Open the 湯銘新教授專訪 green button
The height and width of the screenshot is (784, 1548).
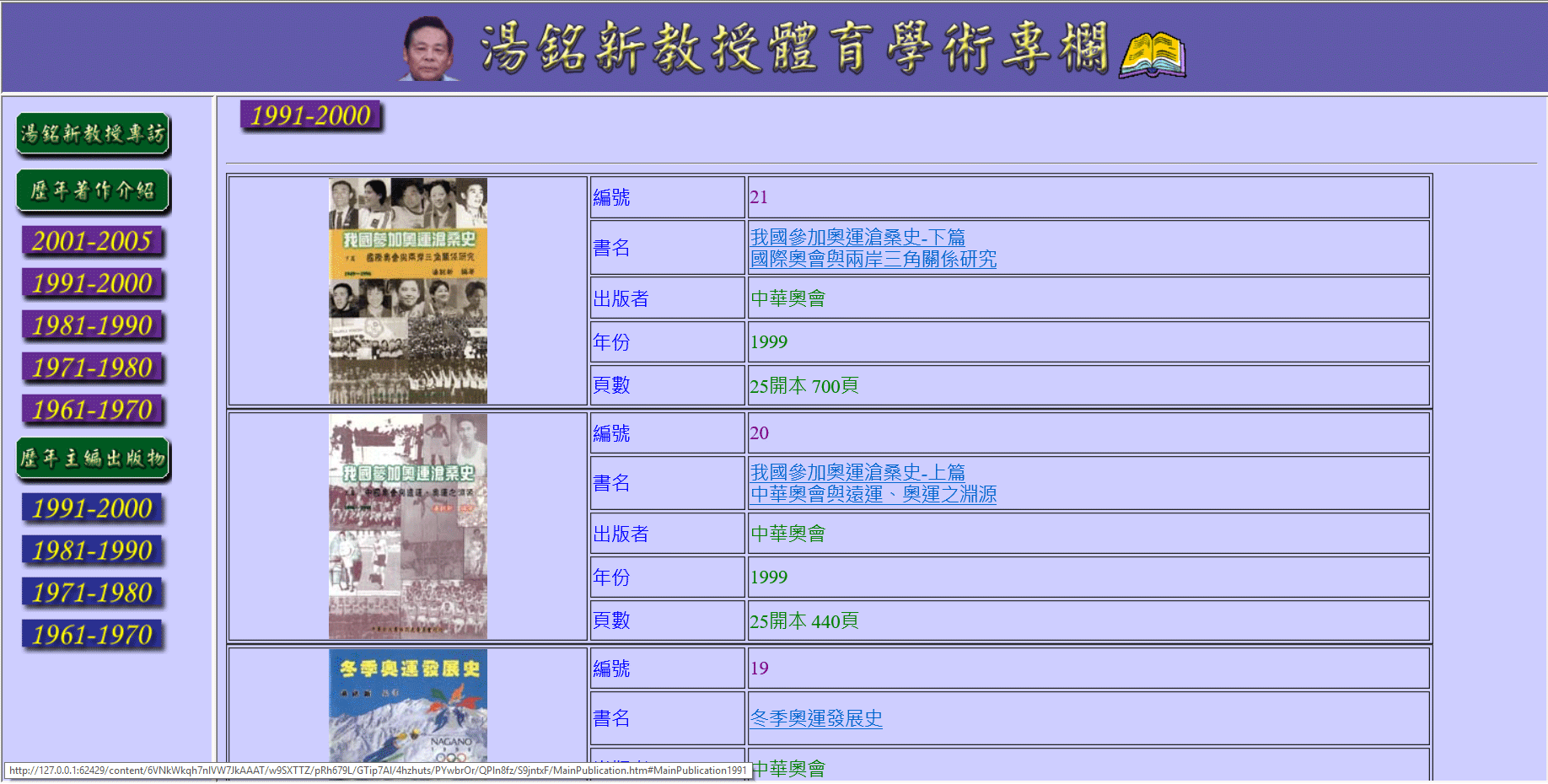(x=94, y=134)
